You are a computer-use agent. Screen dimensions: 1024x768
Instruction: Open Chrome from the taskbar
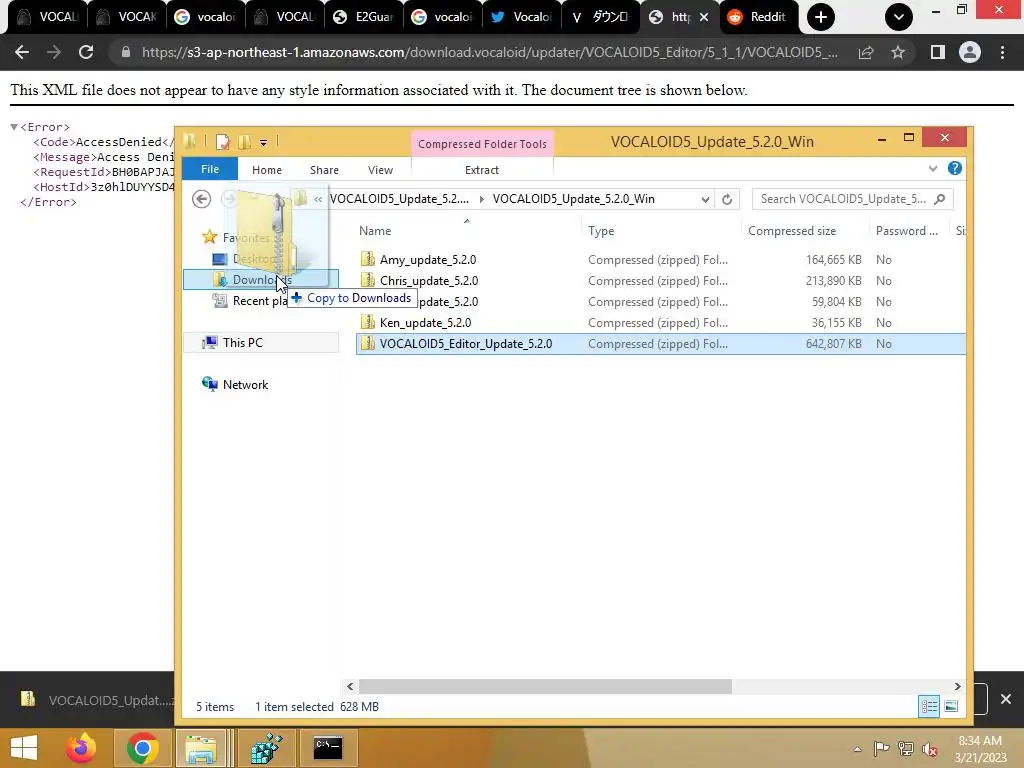(142, 748)
